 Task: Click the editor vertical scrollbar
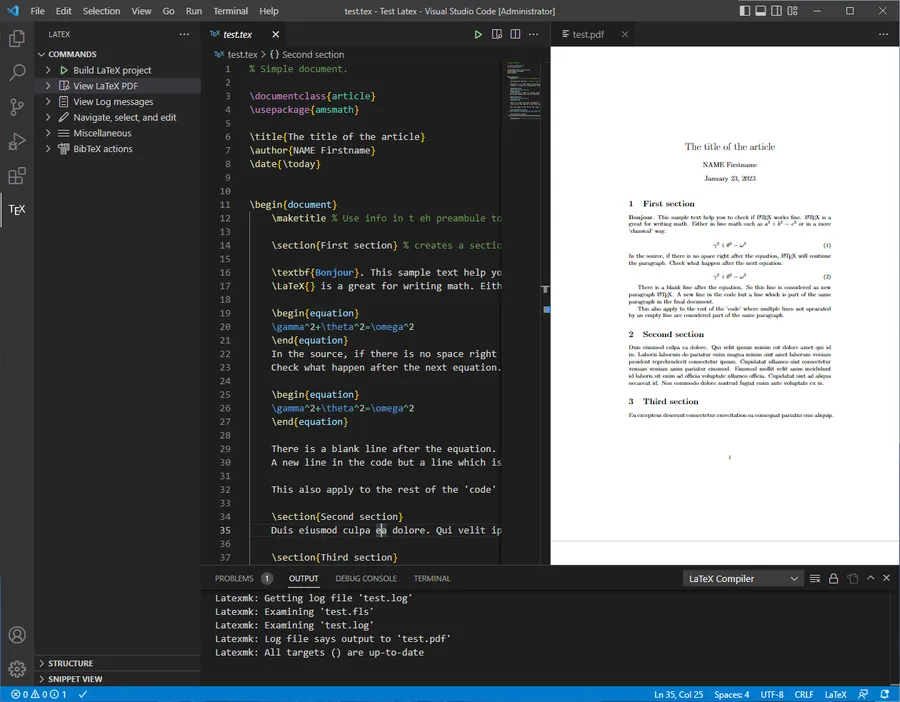(546, 313)
